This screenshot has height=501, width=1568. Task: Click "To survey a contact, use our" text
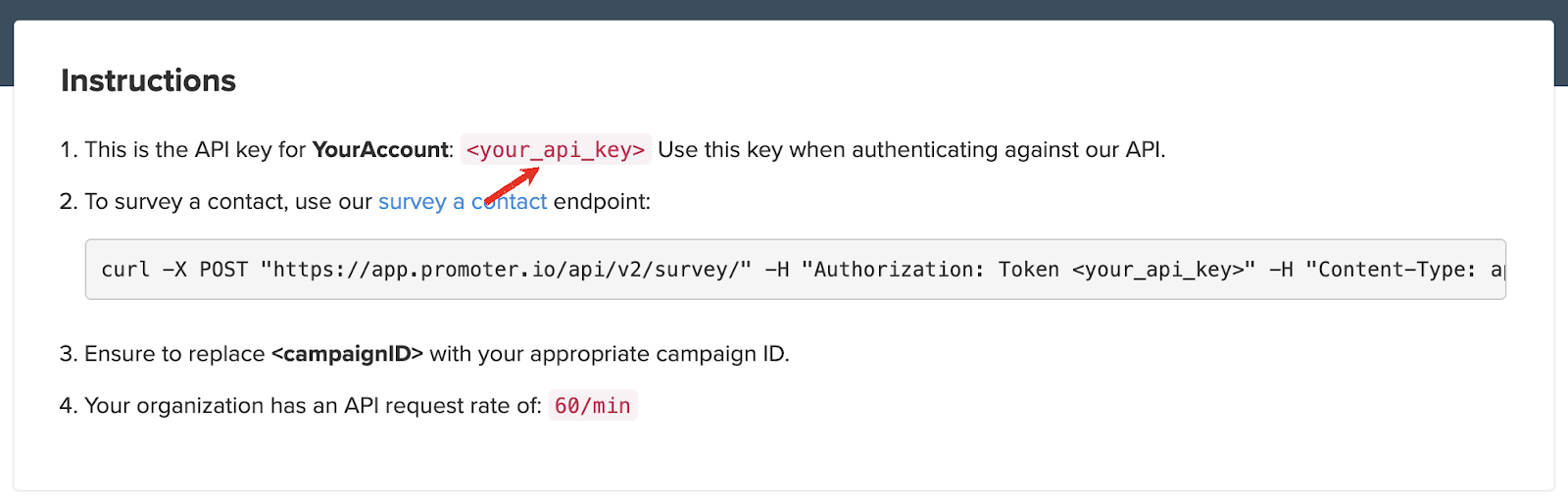coord(227,202)
